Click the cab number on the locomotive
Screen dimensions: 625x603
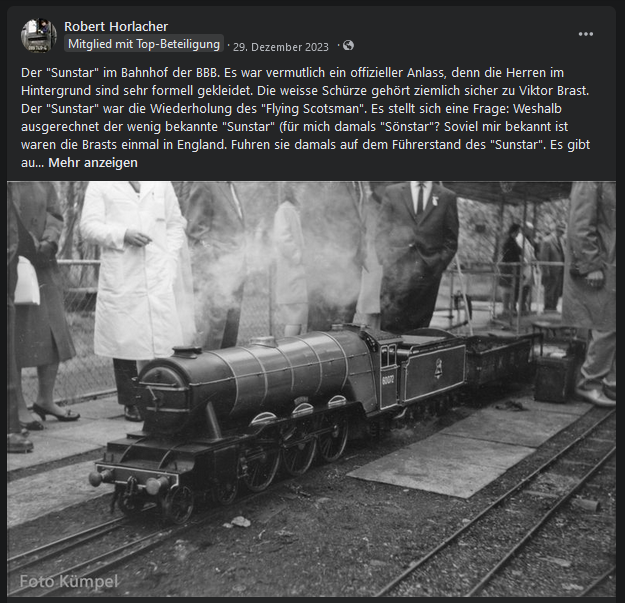(x=388, y=380)
